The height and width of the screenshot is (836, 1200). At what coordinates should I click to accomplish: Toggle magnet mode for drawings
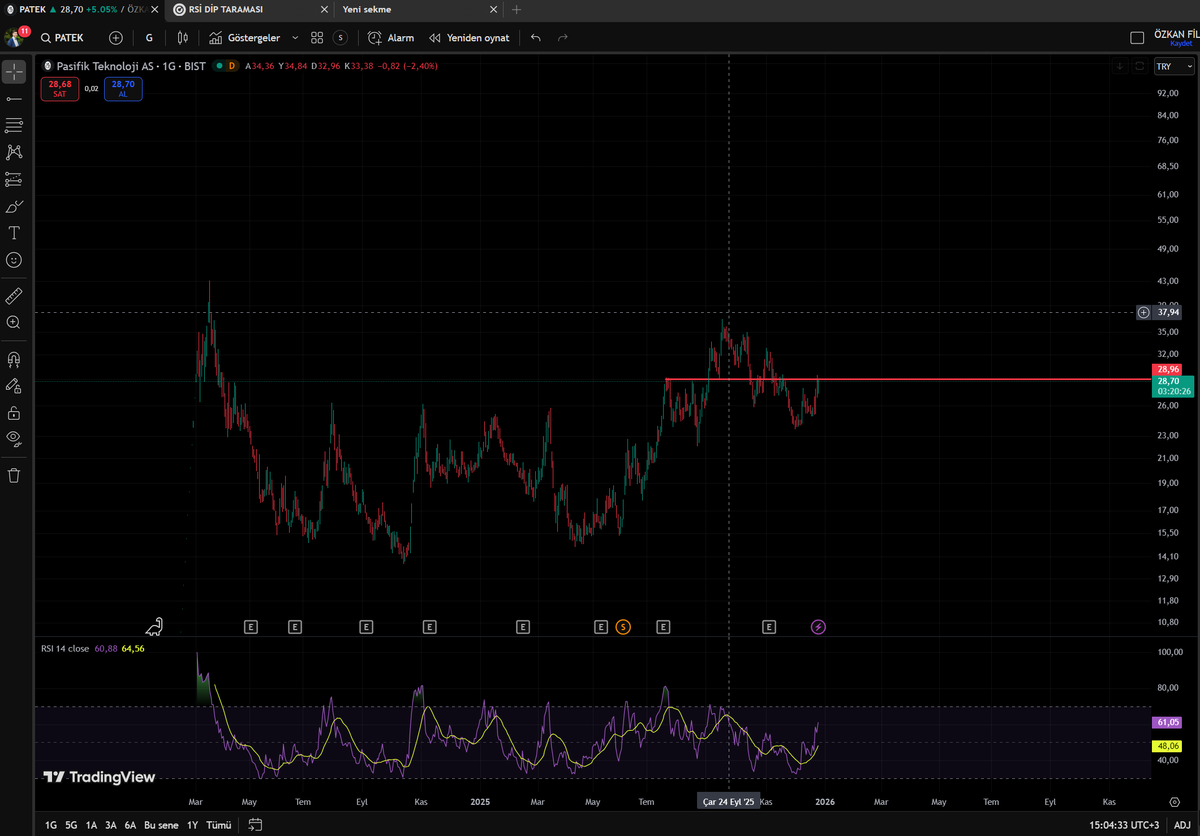tap(14, 359)
